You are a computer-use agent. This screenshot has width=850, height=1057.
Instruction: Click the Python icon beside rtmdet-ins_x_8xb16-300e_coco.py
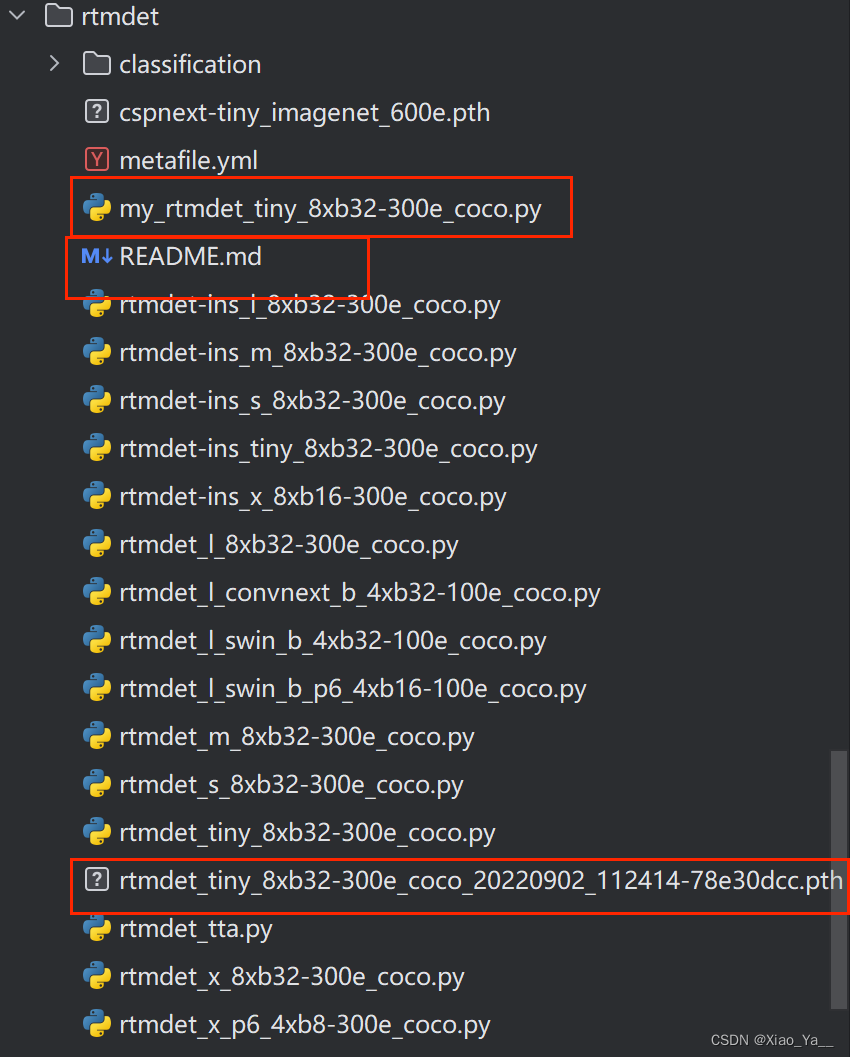point(96,496)
